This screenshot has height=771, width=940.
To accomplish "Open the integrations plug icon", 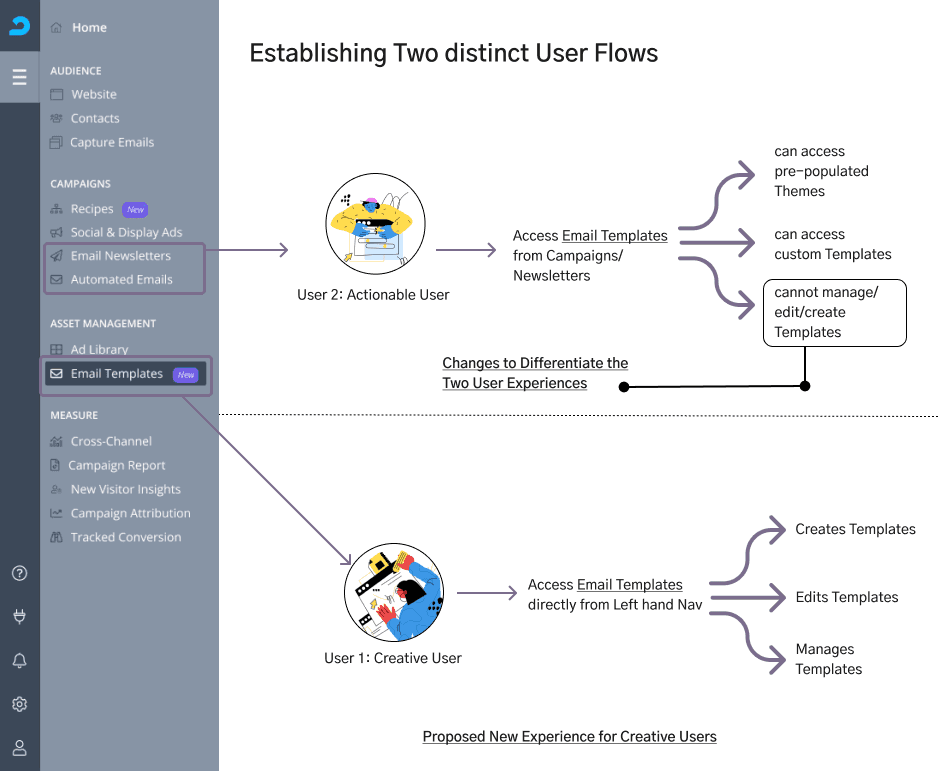I will [x=19, y=616].
